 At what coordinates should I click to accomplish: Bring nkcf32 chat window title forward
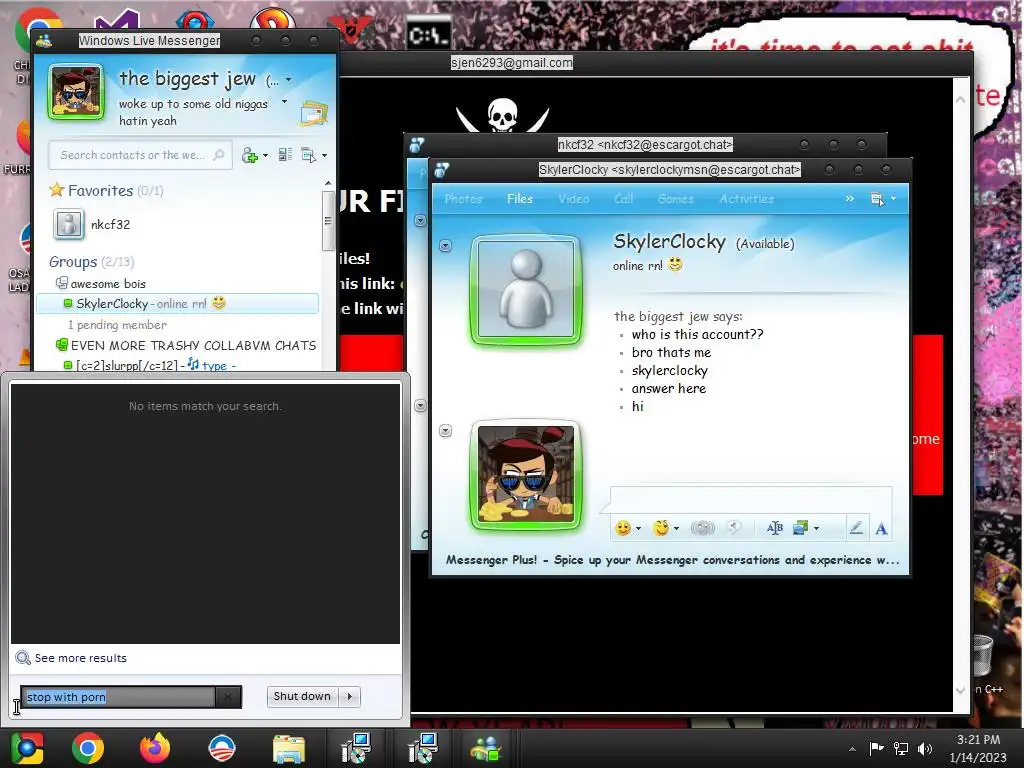pos(645,144)
